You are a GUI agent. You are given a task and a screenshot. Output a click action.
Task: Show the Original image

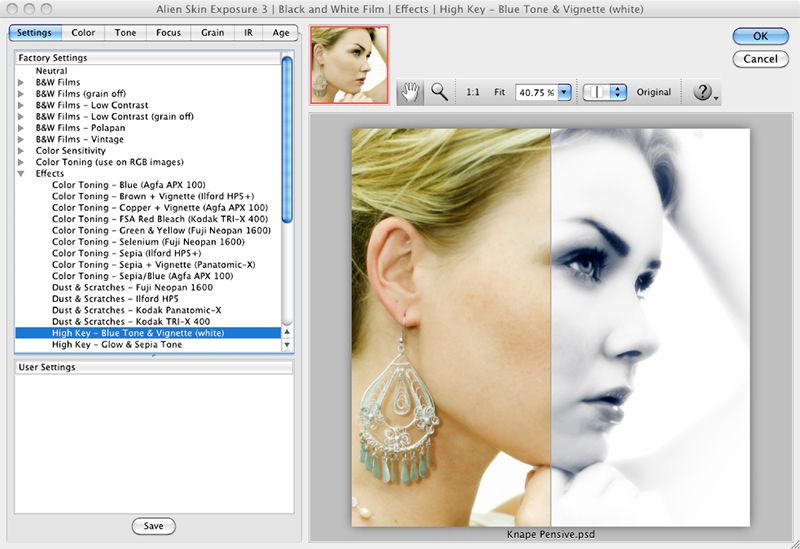(x=654, y=92)
